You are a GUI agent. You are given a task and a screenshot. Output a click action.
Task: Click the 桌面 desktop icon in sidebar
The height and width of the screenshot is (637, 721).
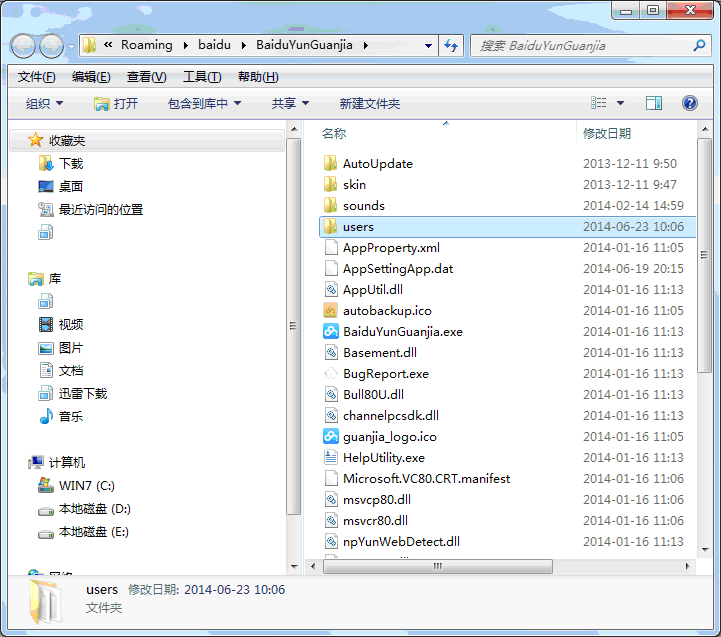[46, 186]
